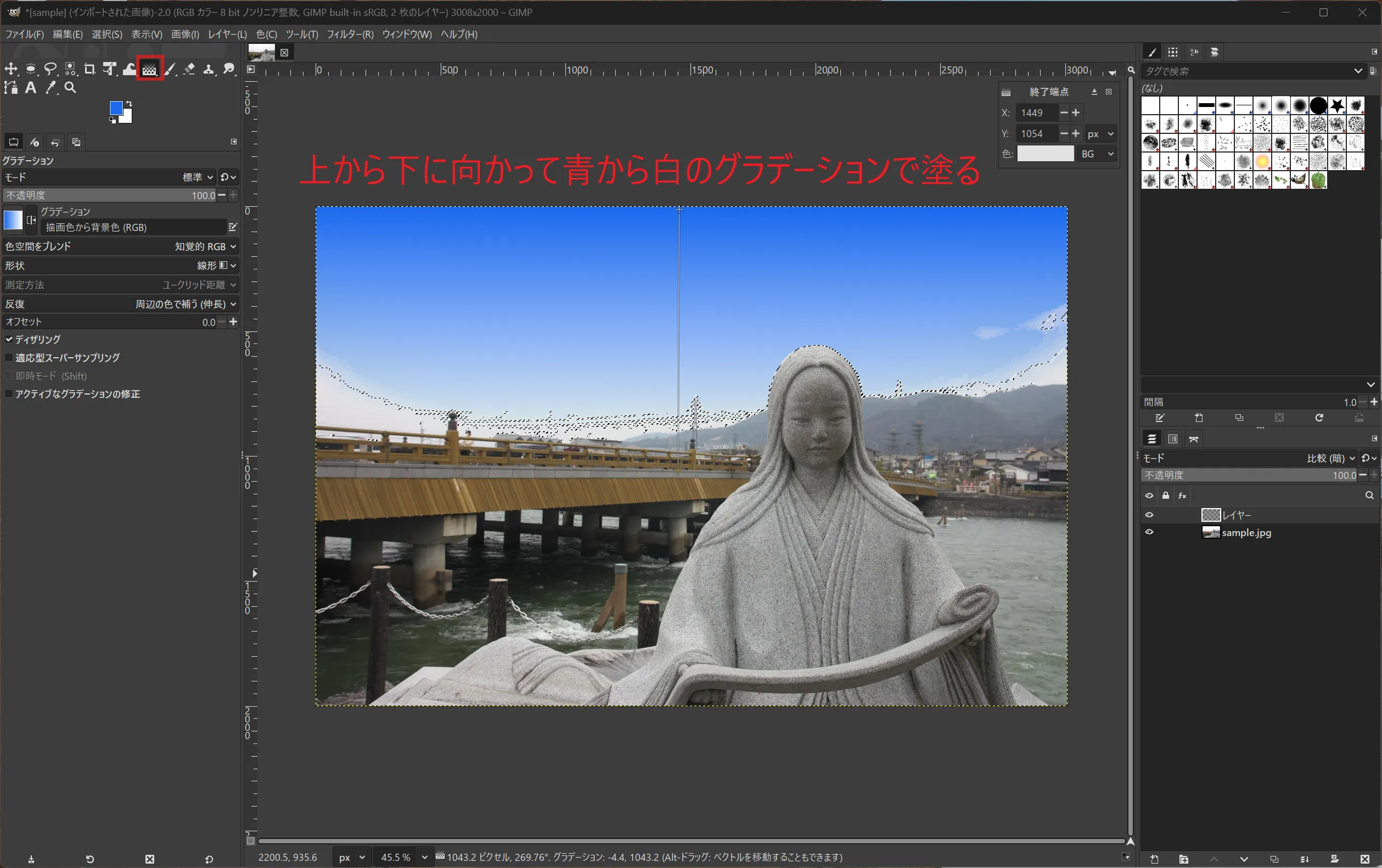Adjust the layer 不透明度 slider
Screen dimensions: 1382x868
point(1248,475)
